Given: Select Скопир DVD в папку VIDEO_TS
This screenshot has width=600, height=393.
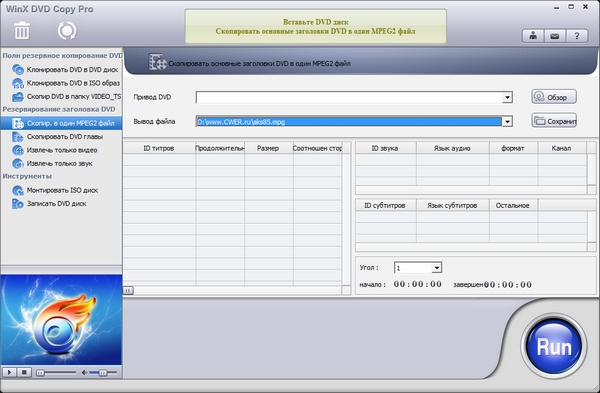Looking at the screenshot, I should click(66, 96).
